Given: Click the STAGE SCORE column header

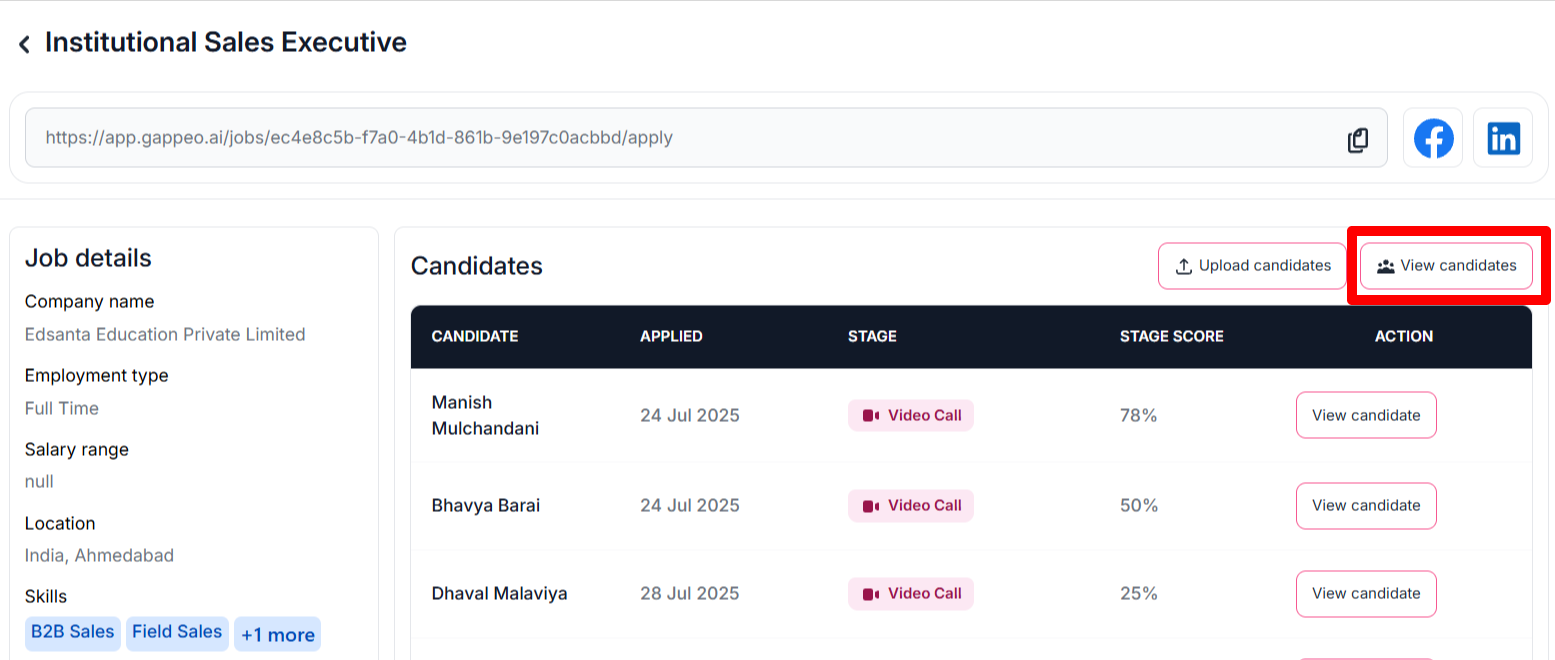Looking at the screenshot, I should [x=1171, y=336].
